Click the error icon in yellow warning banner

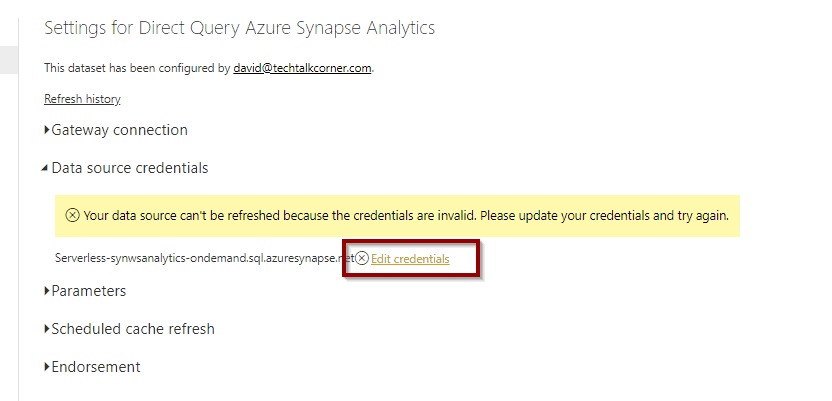pyautogui.click(x=73, y=216)
